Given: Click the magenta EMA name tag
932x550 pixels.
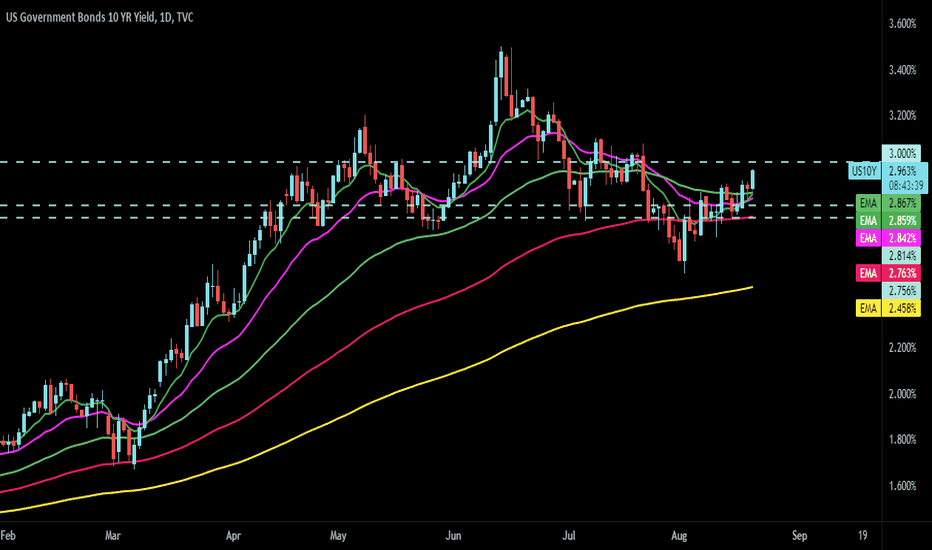Looking at the screenshot, I should (868, 238).
